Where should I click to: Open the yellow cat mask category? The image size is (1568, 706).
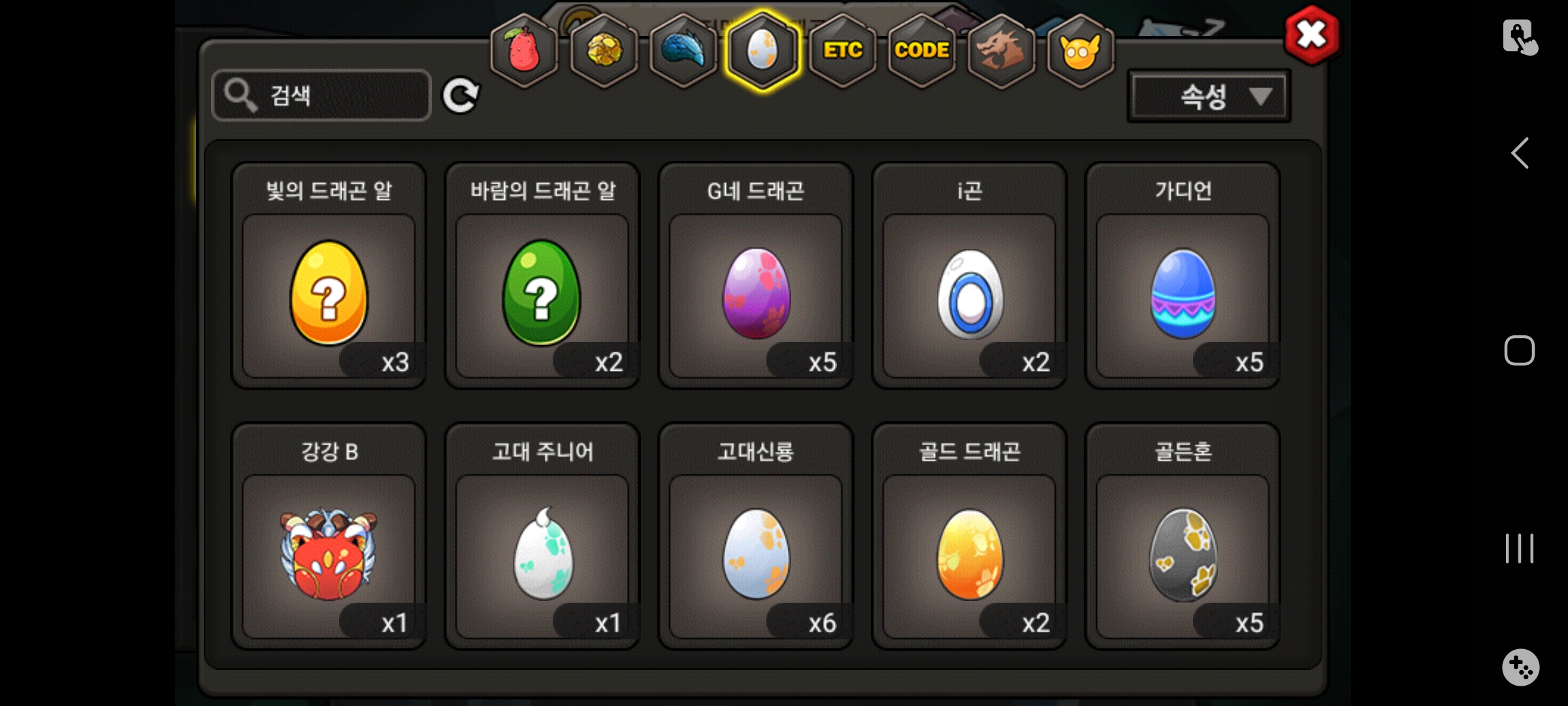(1081, 50)
